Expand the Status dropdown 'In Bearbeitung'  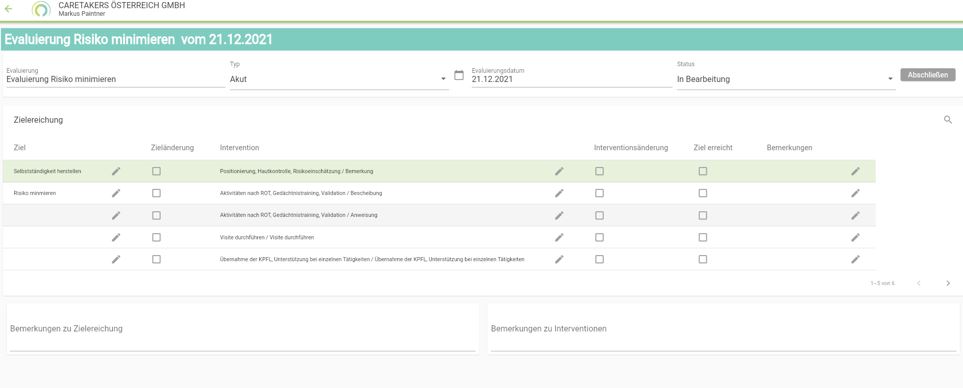coord(786,79)
